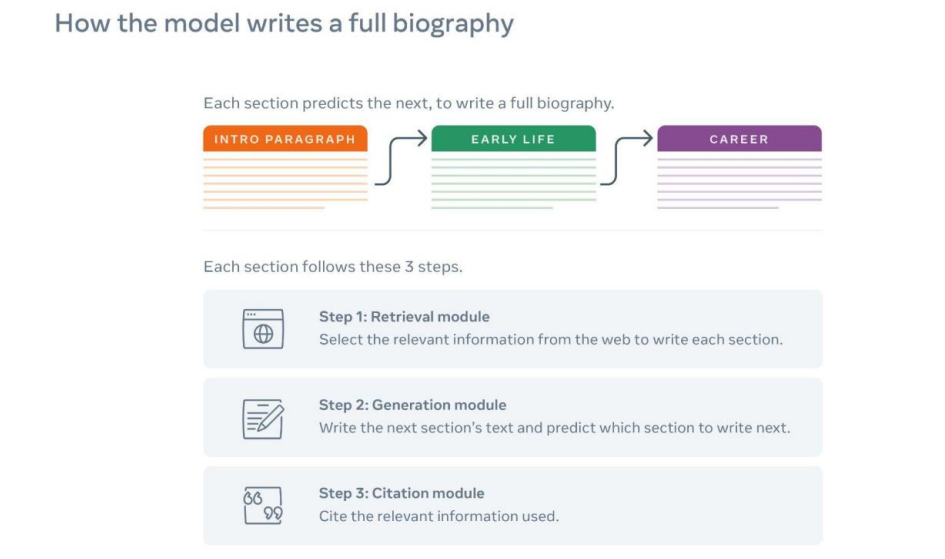
Task: Click the quotation marks citation icon
Action: pyautogui.click(x=263, y=505)
